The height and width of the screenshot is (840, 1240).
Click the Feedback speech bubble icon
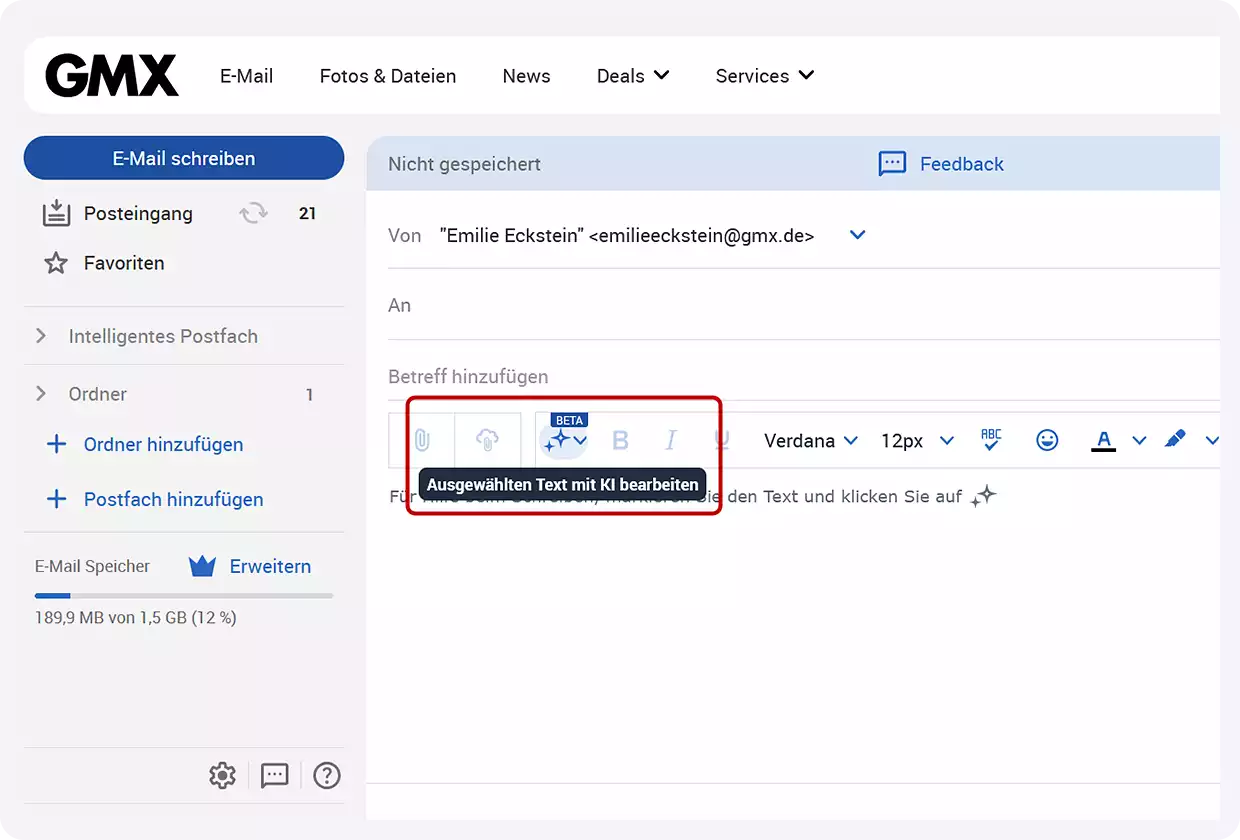click(x=892, y=164)
